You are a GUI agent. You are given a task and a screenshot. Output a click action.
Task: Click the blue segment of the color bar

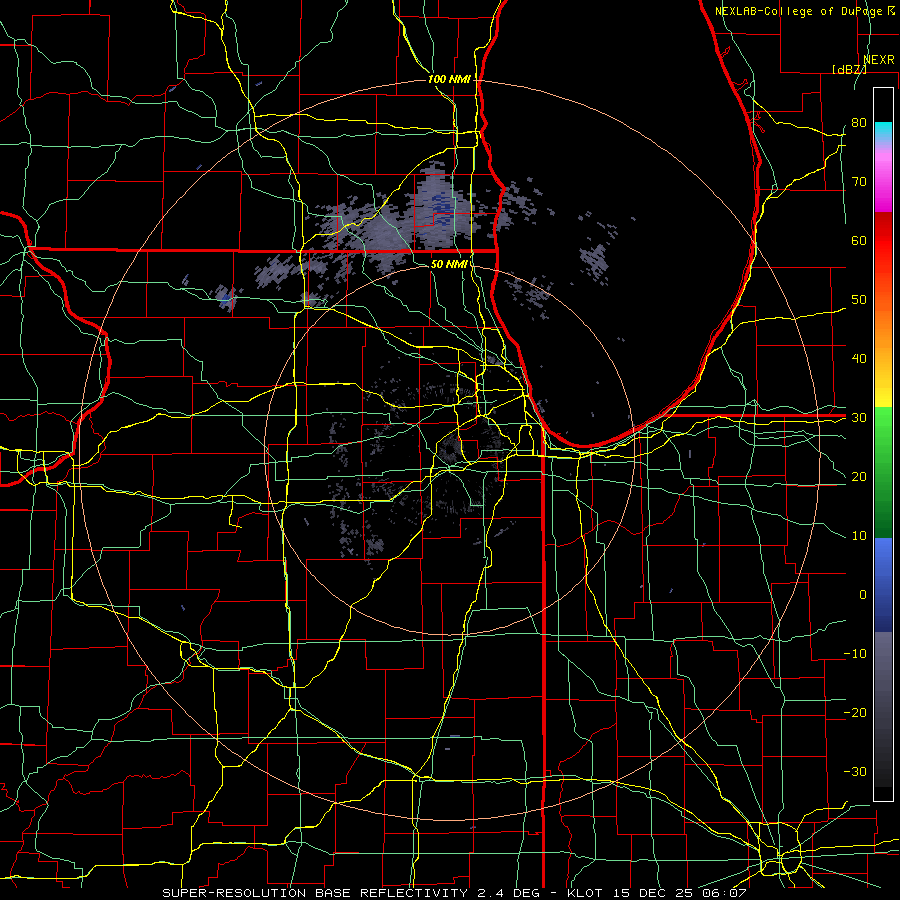pyautogui.click(x=883, y=584)
